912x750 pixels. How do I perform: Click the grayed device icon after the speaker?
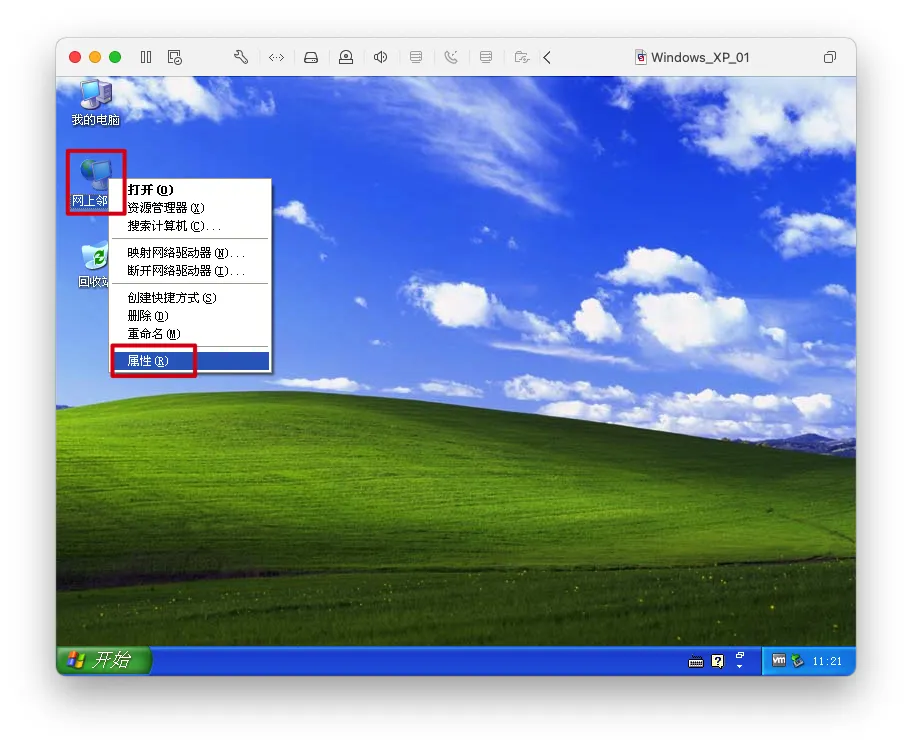[x=416, y=57]
